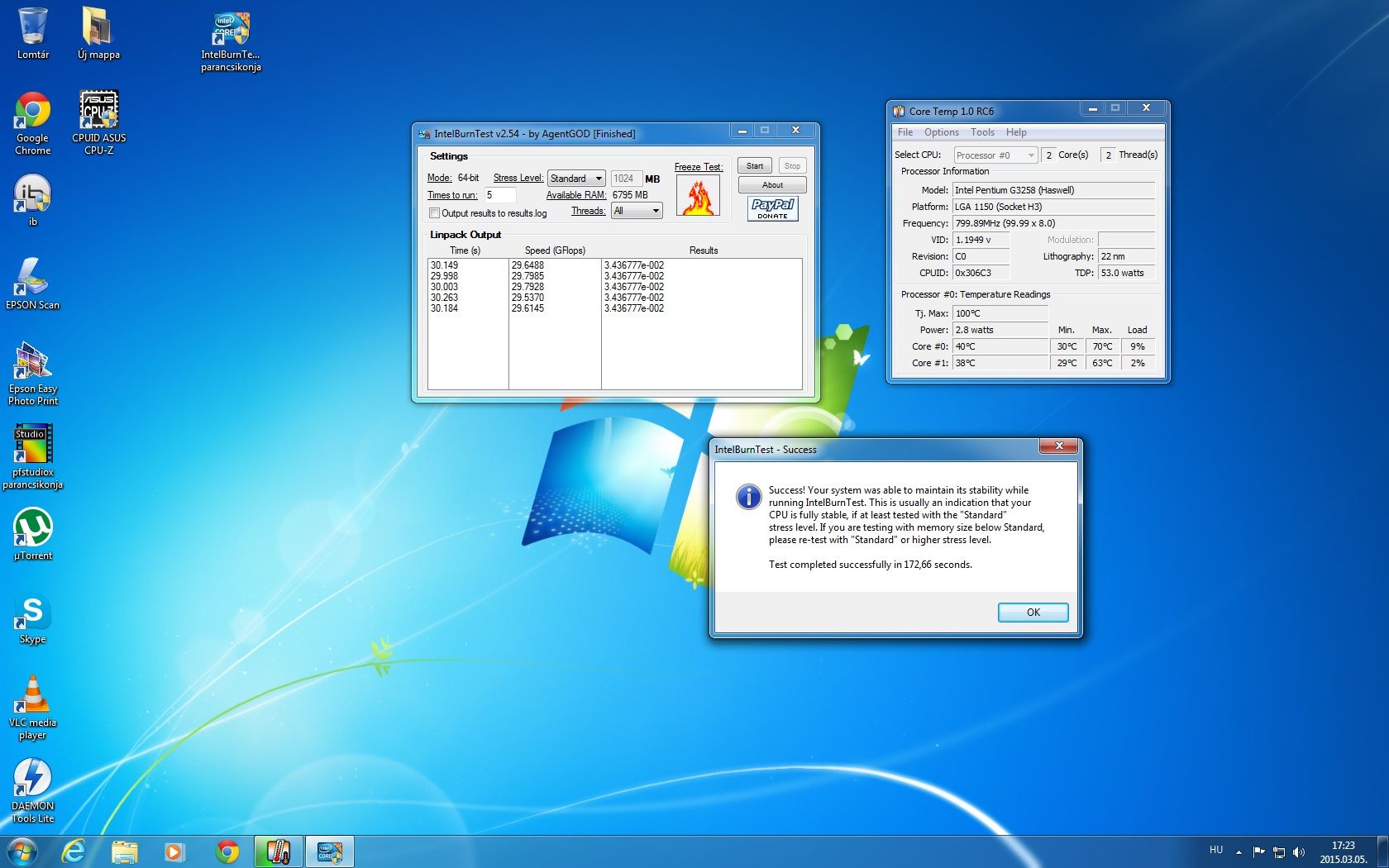Click the TDP value 53.0 watts
Screen dimensions: 1389x868
(x=1126, y=273)
